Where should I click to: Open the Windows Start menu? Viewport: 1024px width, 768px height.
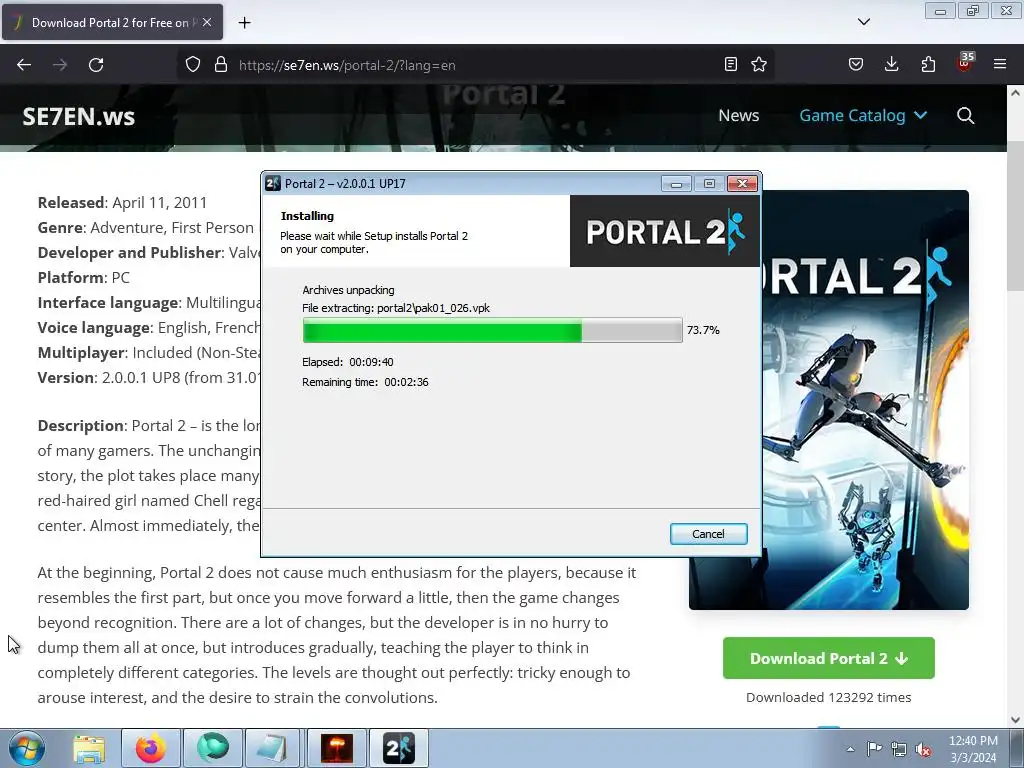[27, 748]
